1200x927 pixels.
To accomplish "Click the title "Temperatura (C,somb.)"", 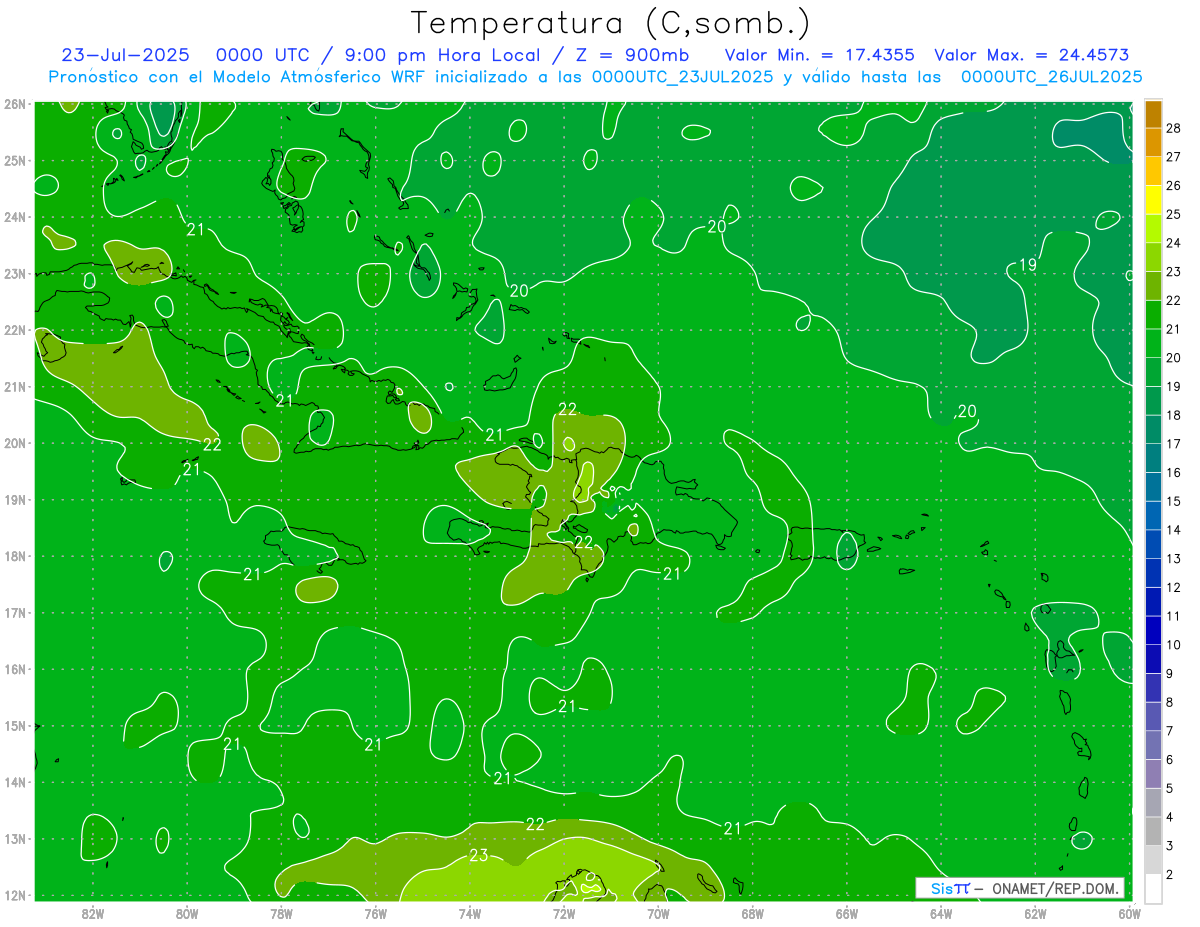I will (x=611, y=23).
